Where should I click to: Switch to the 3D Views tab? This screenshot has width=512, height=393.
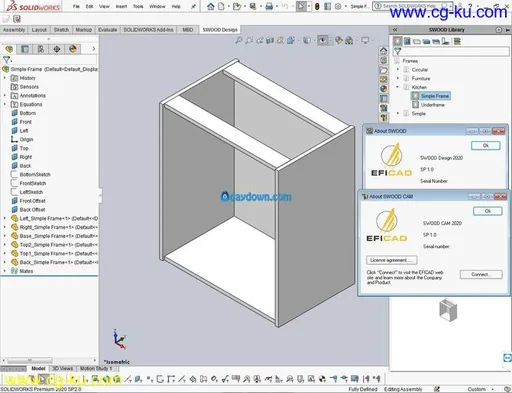pyautogui.click(x=62, y=369)
